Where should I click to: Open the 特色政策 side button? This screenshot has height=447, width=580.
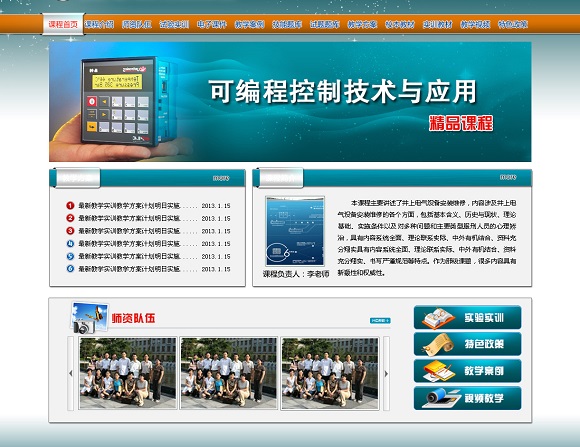click(x=467, y=344)
